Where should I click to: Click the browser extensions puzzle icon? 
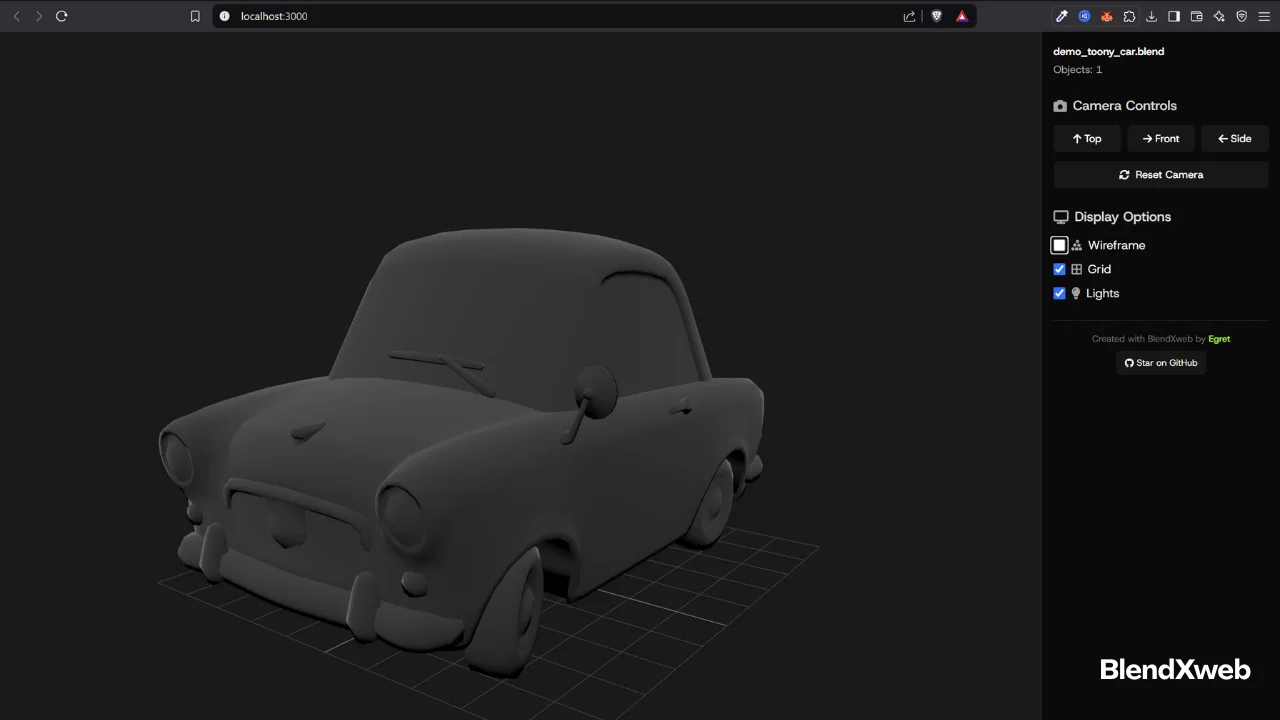point(1129,16)
